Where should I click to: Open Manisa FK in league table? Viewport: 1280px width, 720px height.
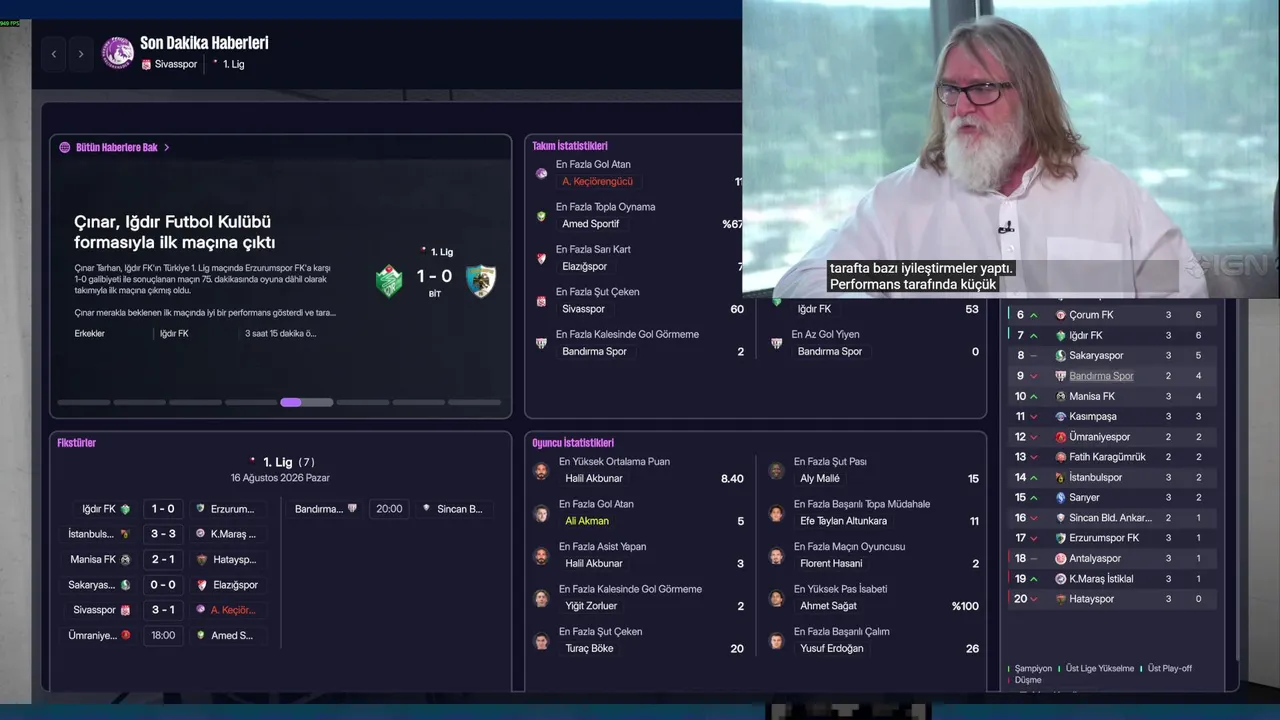pyautogui.click(x=1092, y=396)
